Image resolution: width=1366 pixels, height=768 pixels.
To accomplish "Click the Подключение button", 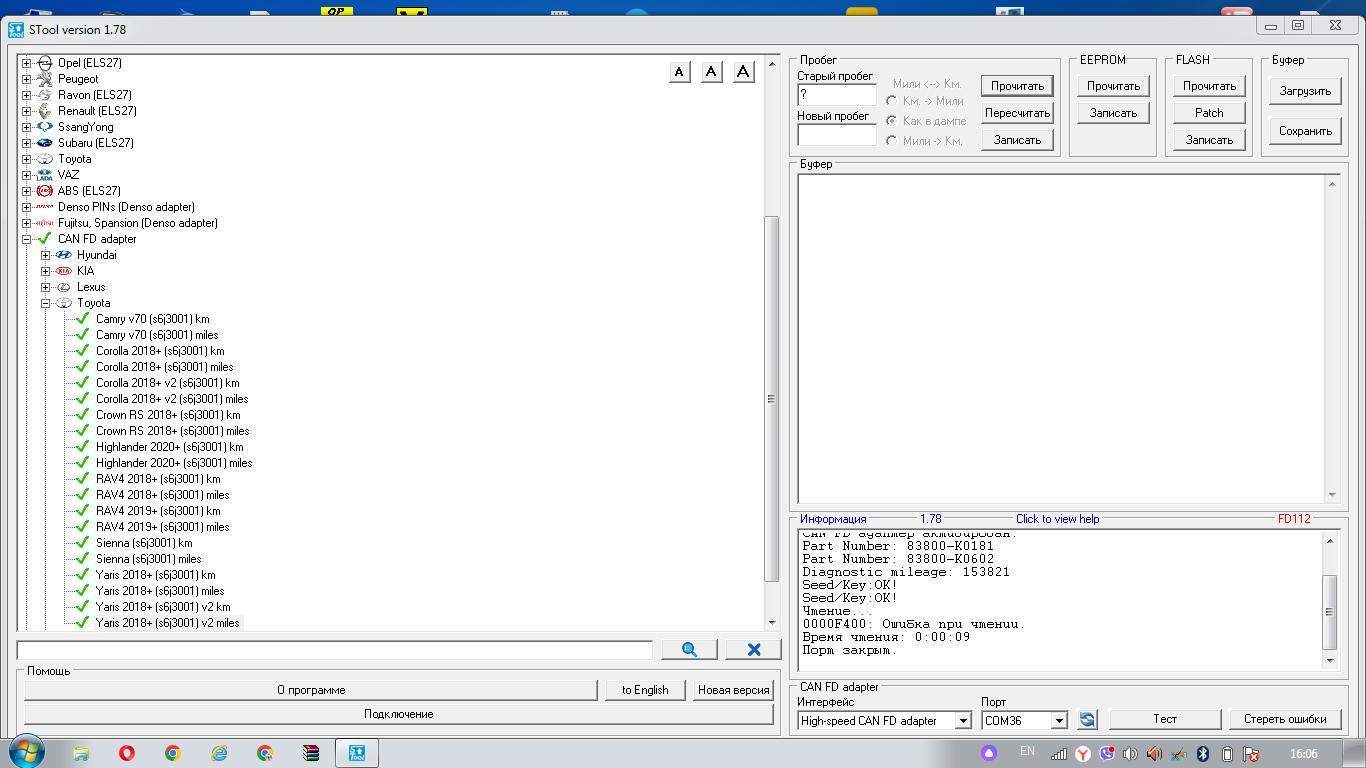I will (399, 714).
